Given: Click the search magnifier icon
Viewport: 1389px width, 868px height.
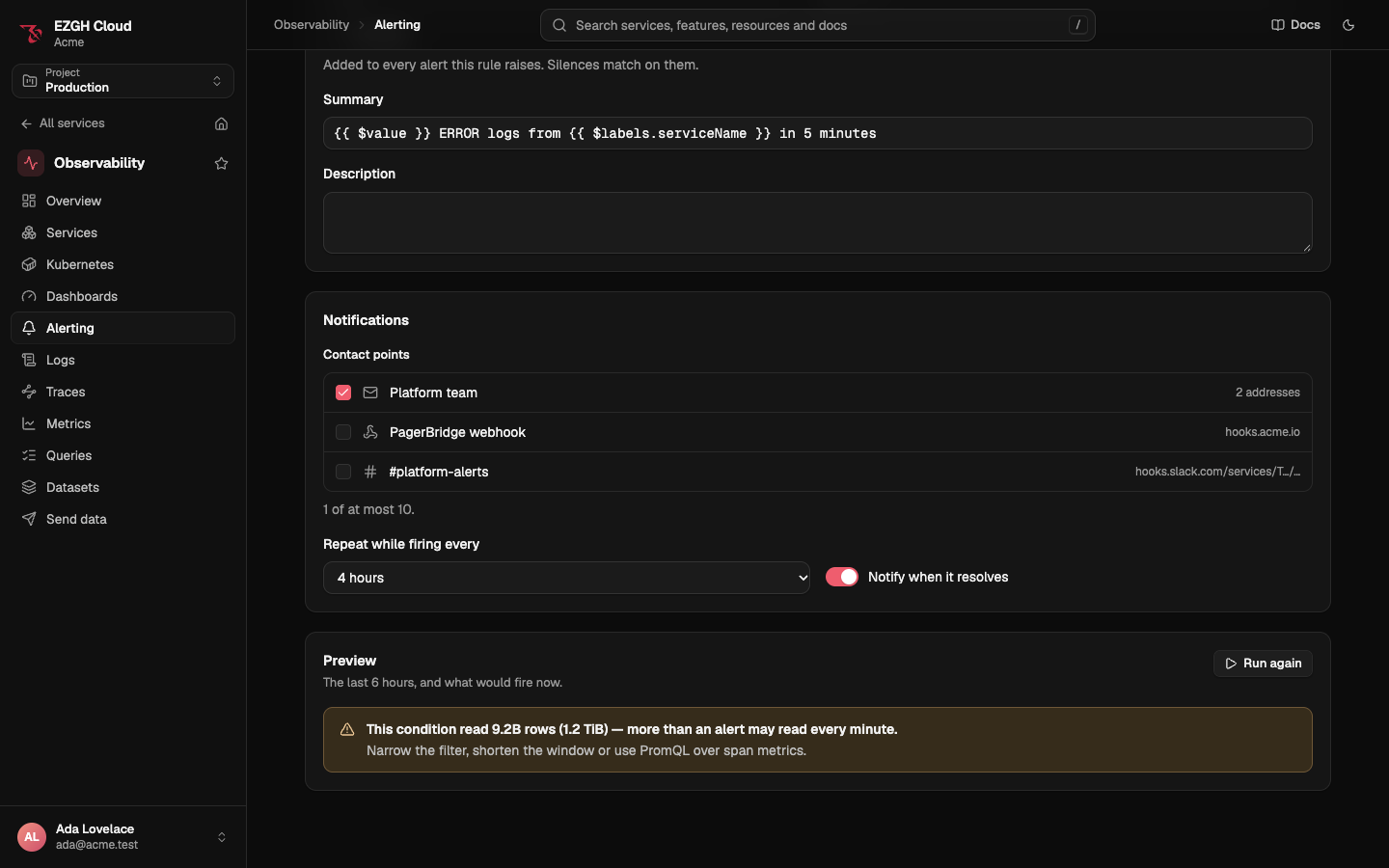Looking at the screenshot, I should (559, 25).
